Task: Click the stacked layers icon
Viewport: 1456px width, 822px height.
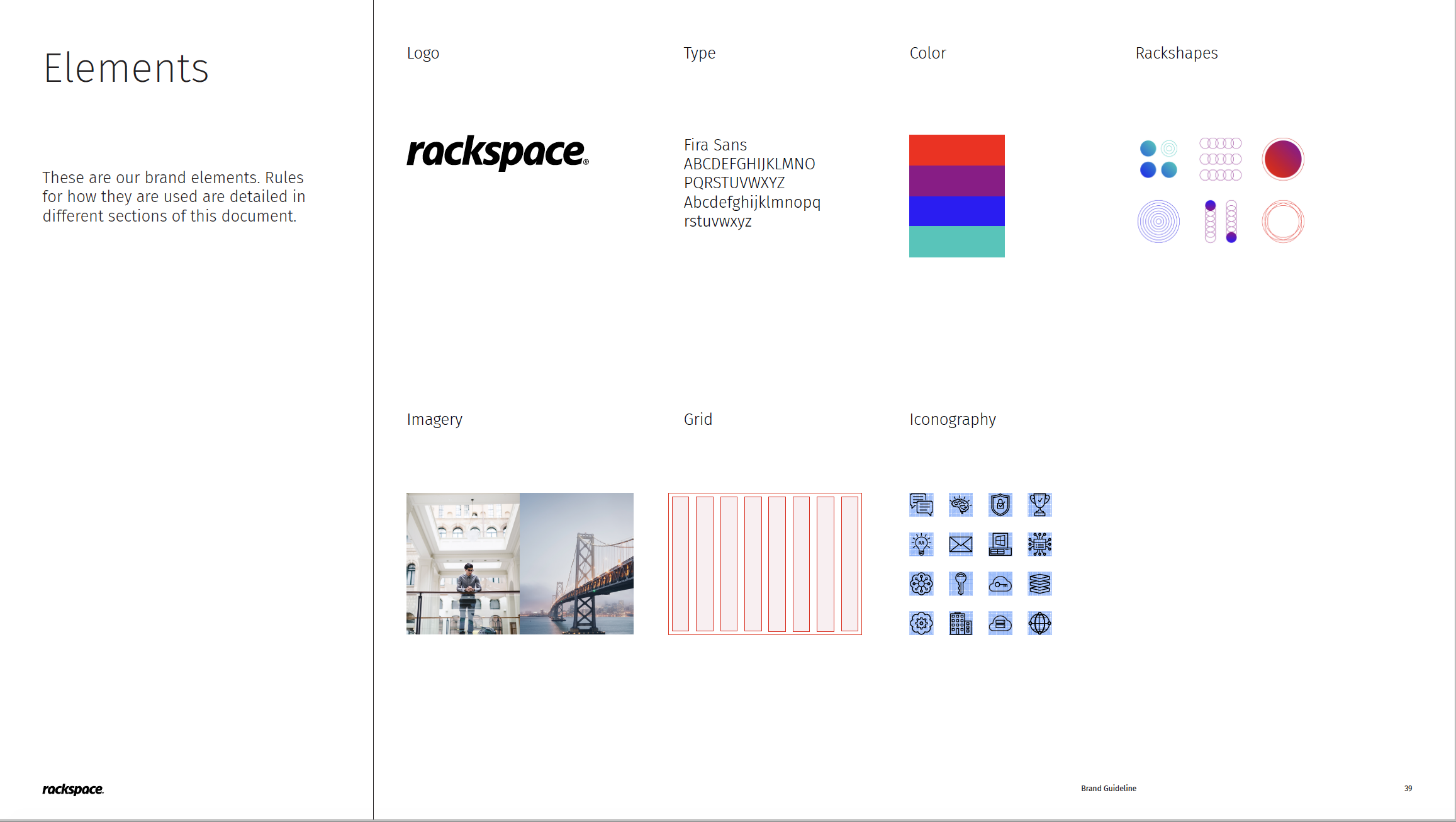Action: coord(1039,584)
